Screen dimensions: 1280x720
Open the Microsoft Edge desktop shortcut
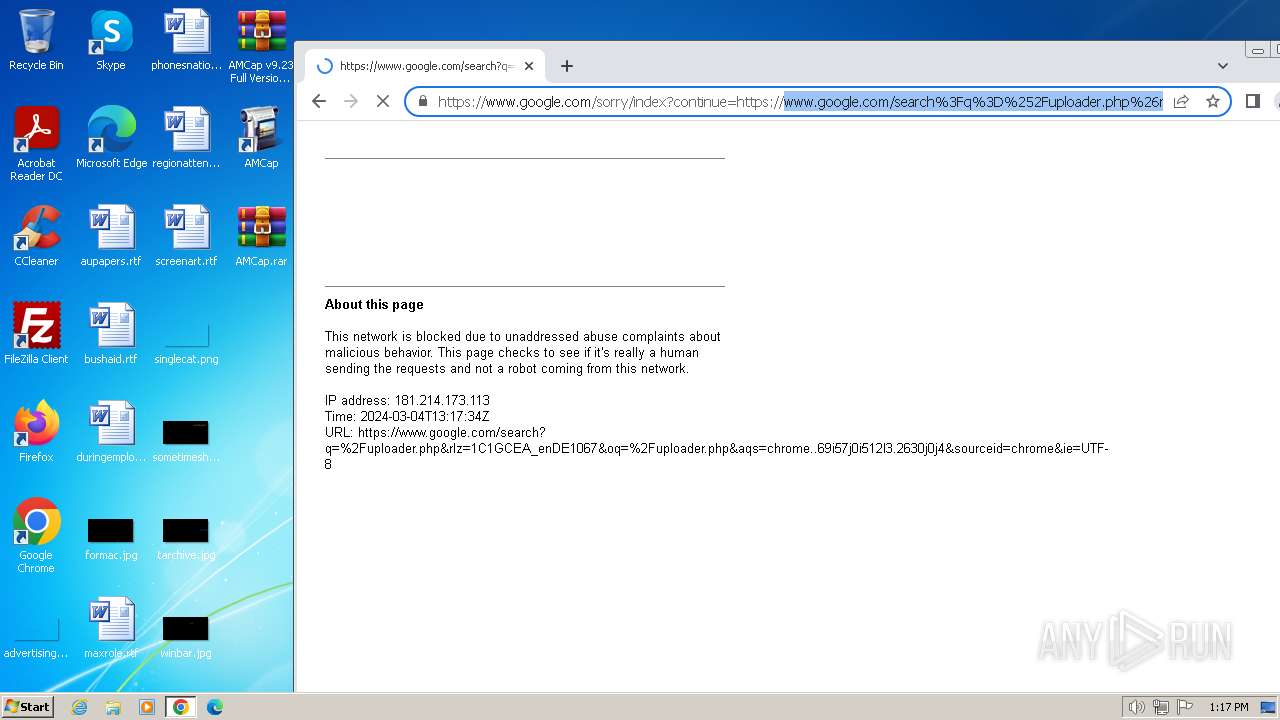click(111, 138)
